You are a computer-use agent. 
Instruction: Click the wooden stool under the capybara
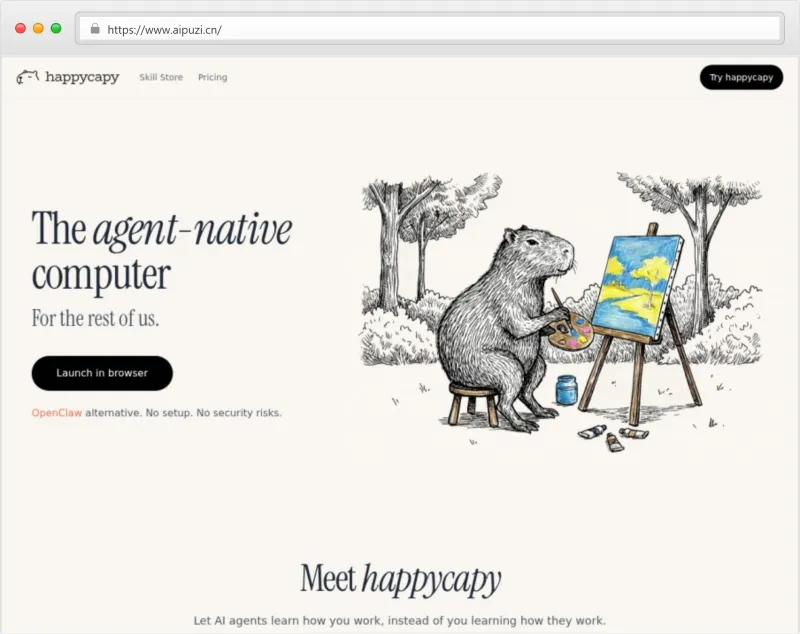point(473,404)
